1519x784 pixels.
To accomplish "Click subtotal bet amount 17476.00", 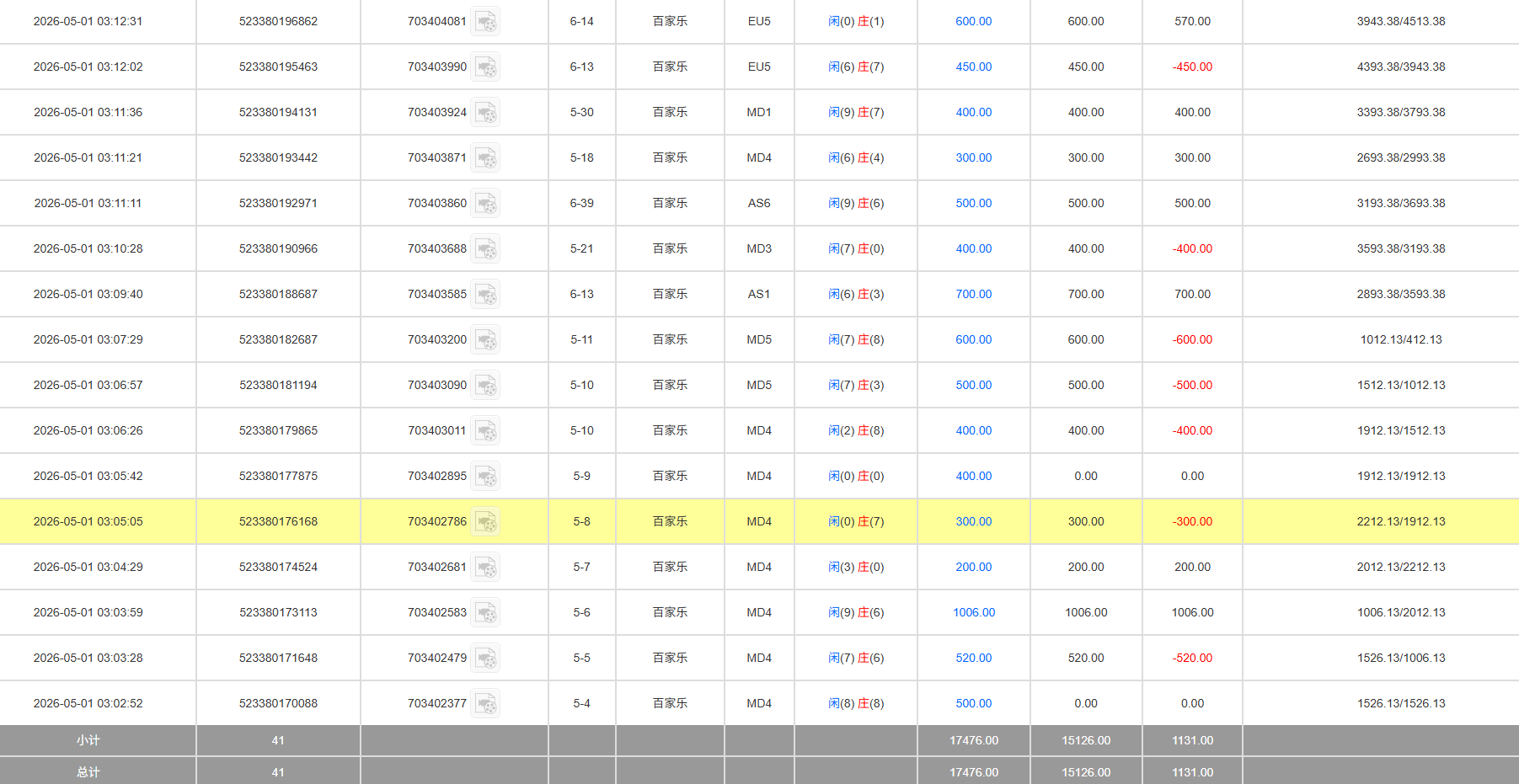I will click(x=973, y=740).
